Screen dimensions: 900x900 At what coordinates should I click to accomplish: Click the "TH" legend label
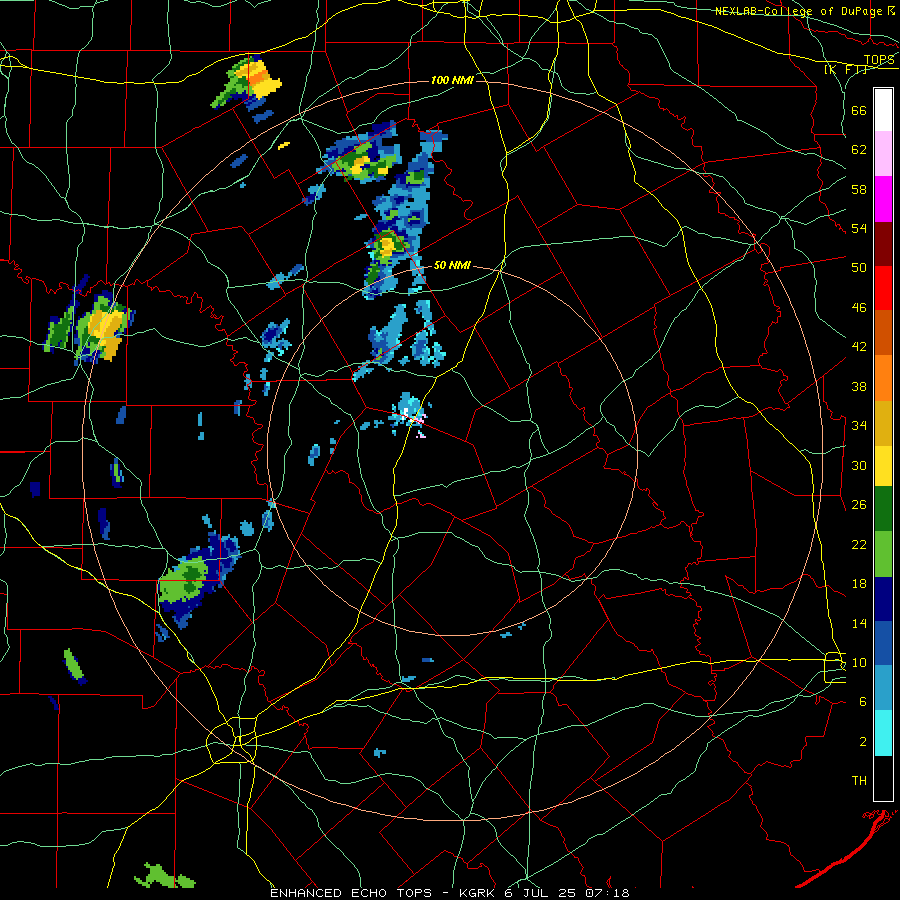coord(859,781)
